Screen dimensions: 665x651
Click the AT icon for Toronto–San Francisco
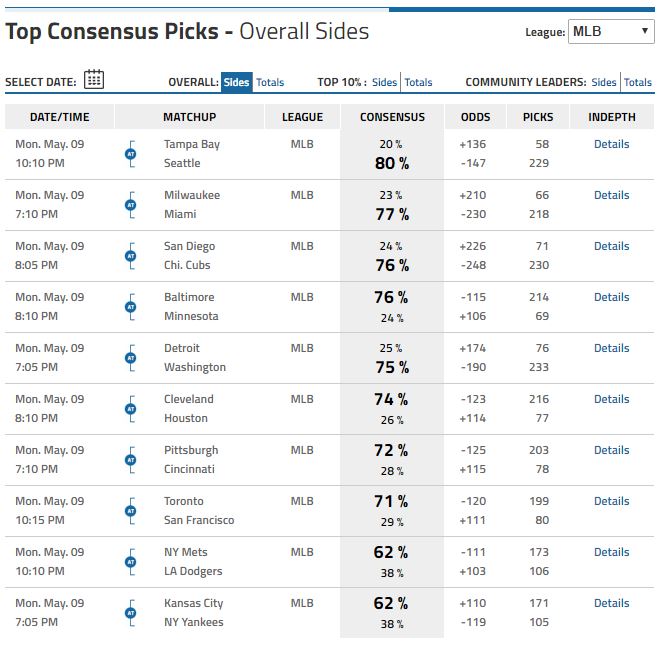[130, 511]
